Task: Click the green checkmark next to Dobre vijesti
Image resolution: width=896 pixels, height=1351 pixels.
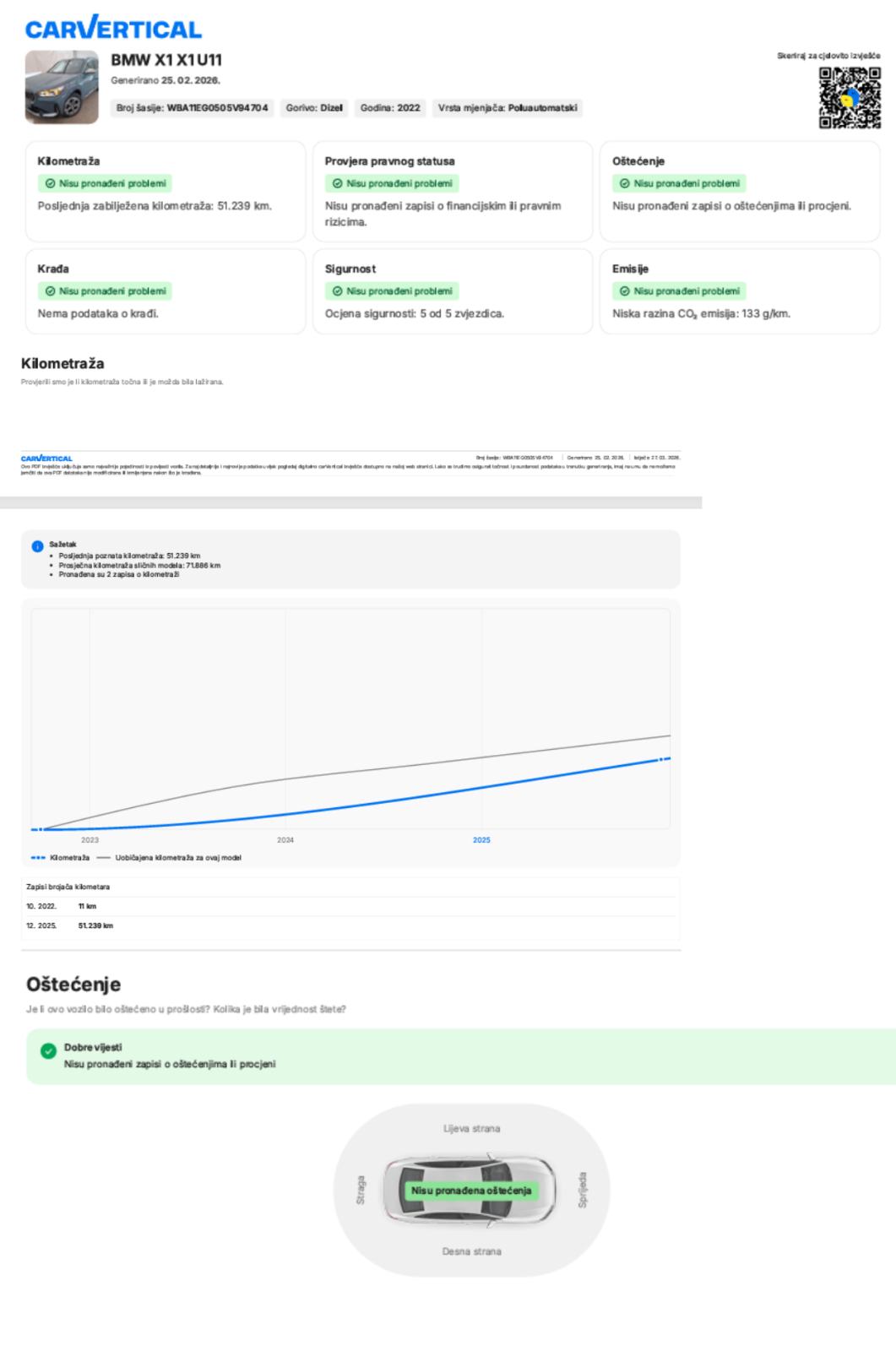Action: pyautogui.click(x=48, y=1051)
